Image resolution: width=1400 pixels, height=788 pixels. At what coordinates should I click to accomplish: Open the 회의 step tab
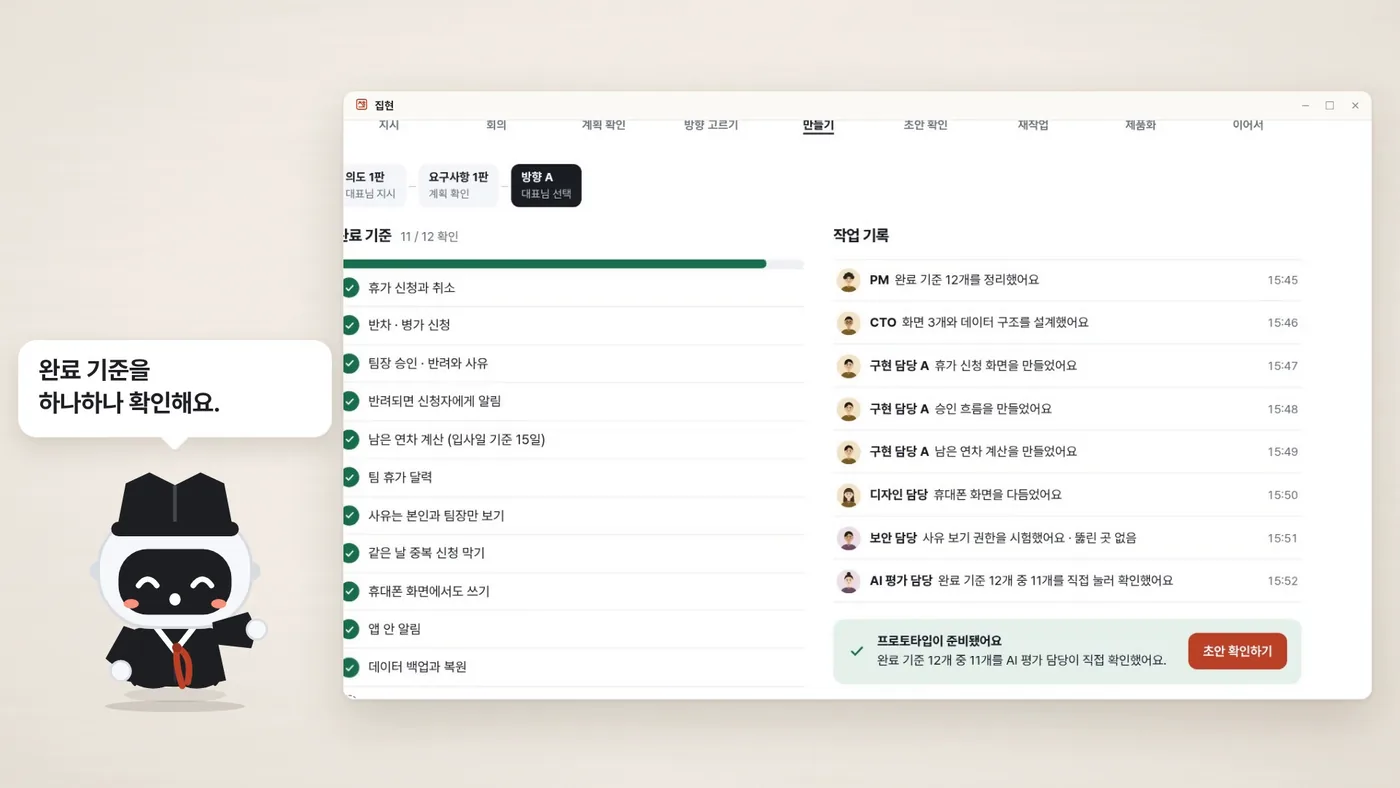(x=496, y=125)
